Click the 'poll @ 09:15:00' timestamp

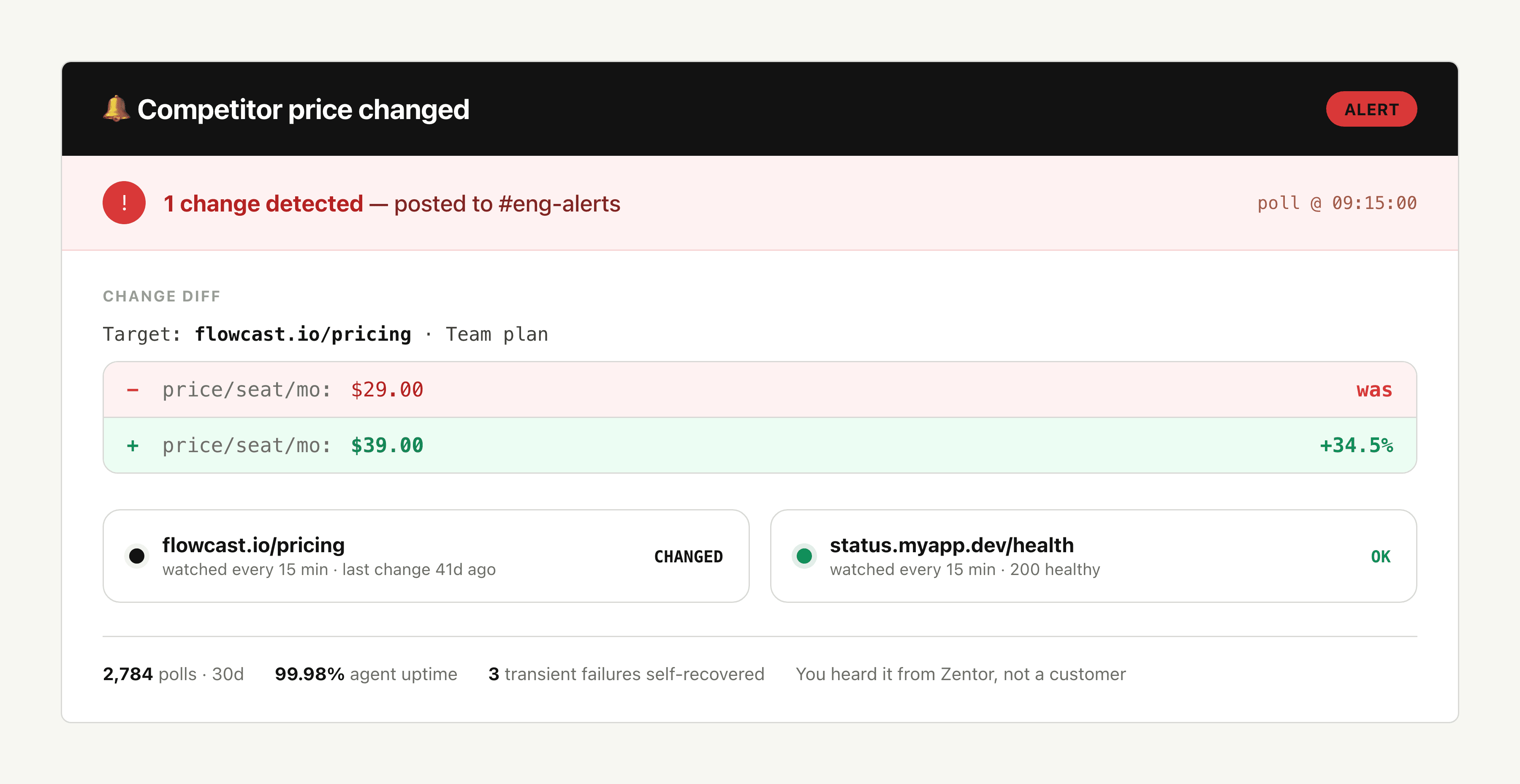click(1336, 203)
